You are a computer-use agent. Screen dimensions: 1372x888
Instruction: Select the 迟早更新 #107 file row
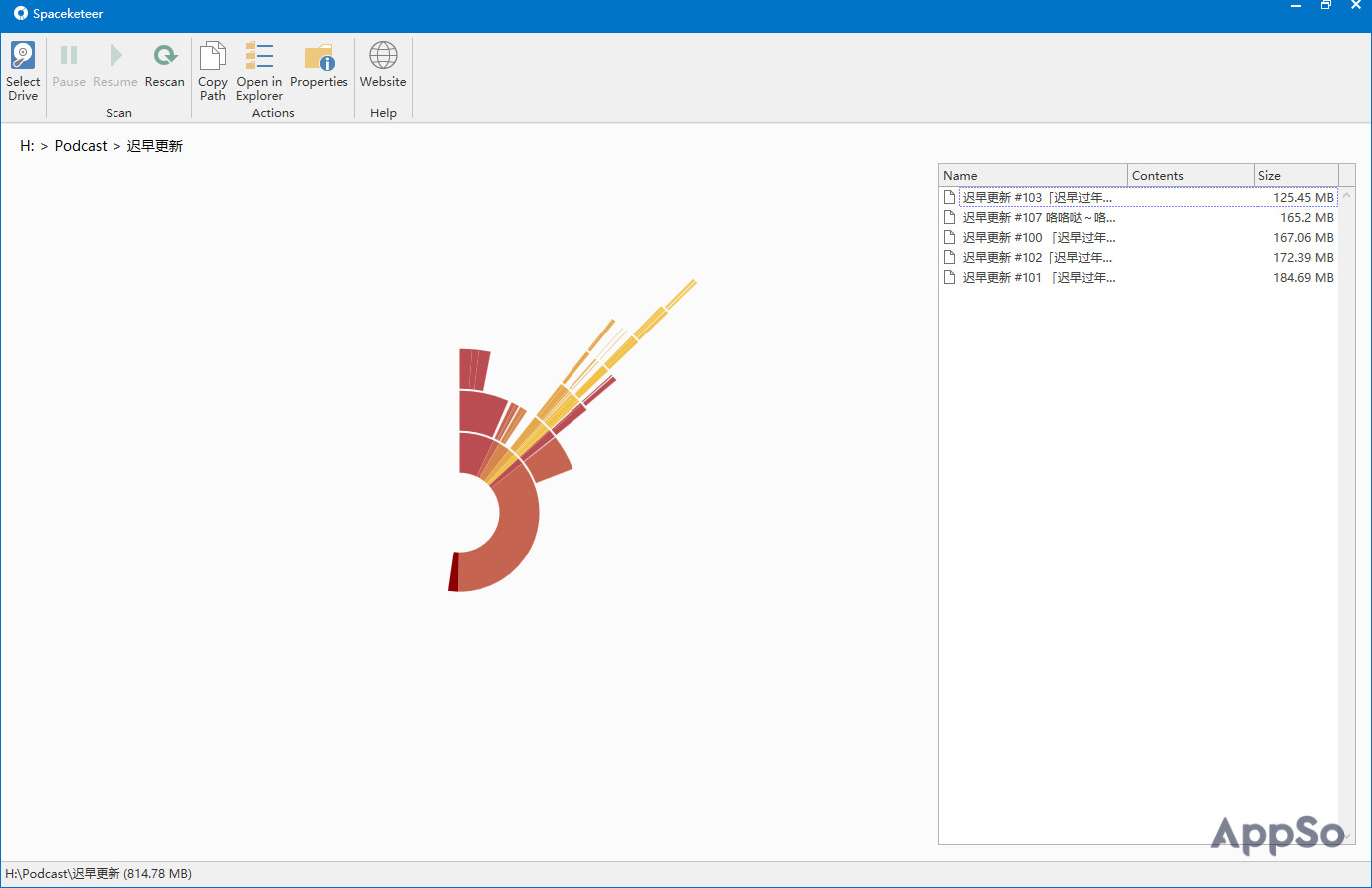[1038, 218]
